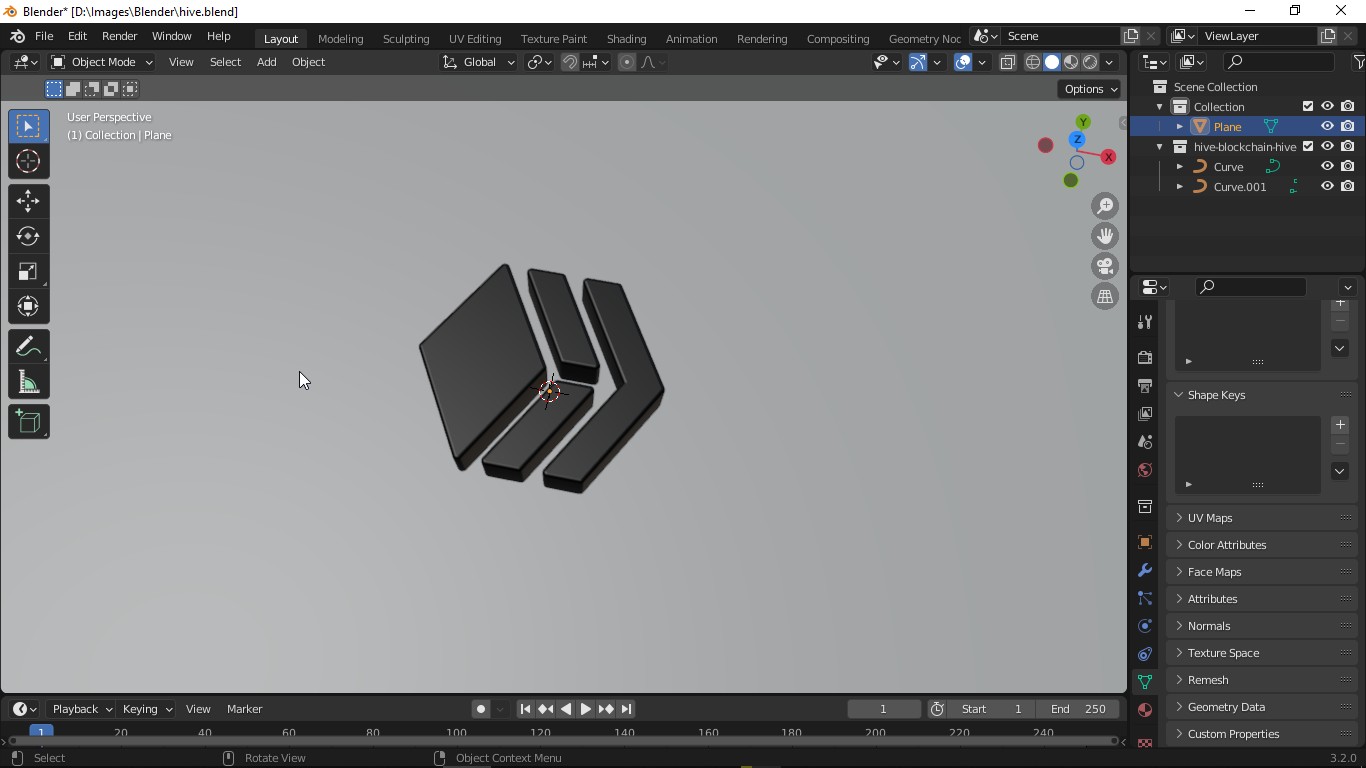
Task: Open the Scene properties tab
Action: tap(1145, 441)
